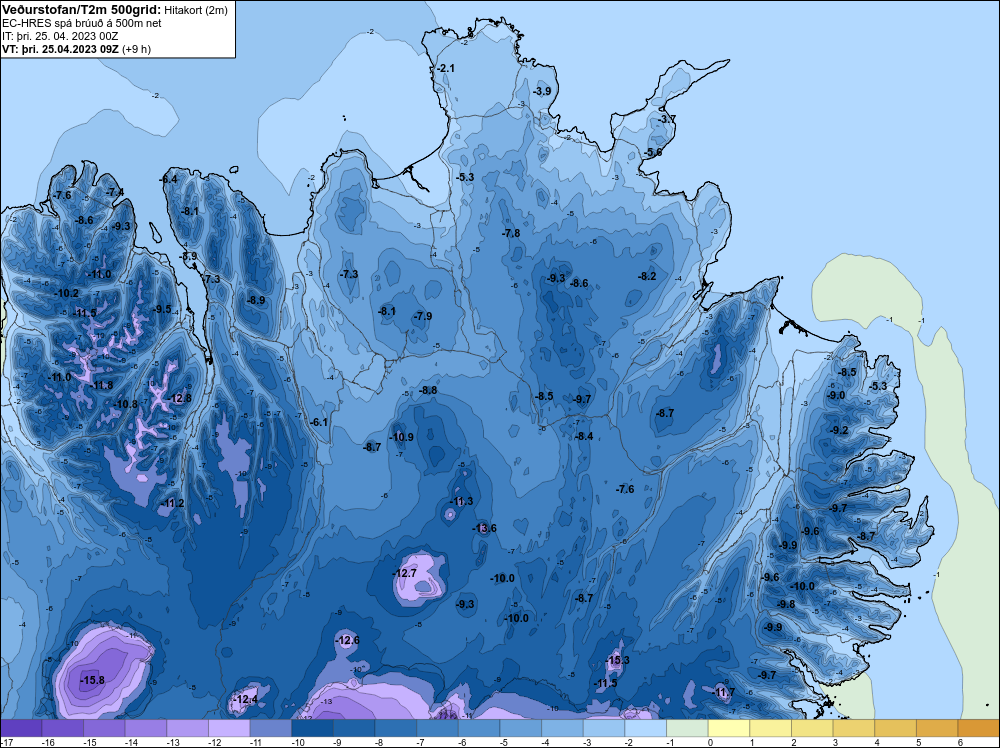Select the -13.6 temperature value
Image resolution: width=1000 pixels, height=748 pixels.
point(484,528)
